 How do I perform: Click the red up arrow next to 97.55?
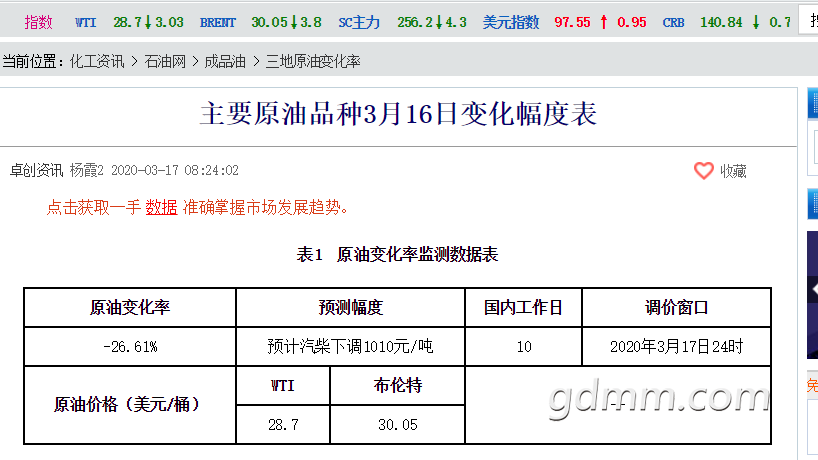604,22
